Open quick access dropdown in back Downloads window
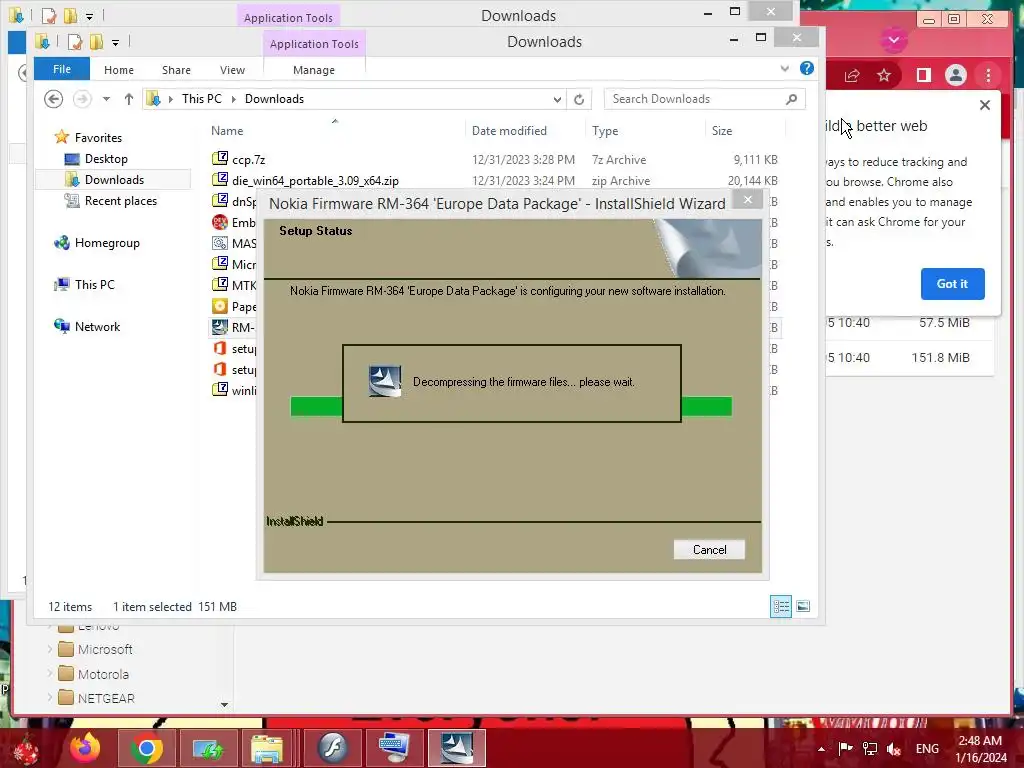Screen dimensions: 1024x768 (x=89, y=16)
